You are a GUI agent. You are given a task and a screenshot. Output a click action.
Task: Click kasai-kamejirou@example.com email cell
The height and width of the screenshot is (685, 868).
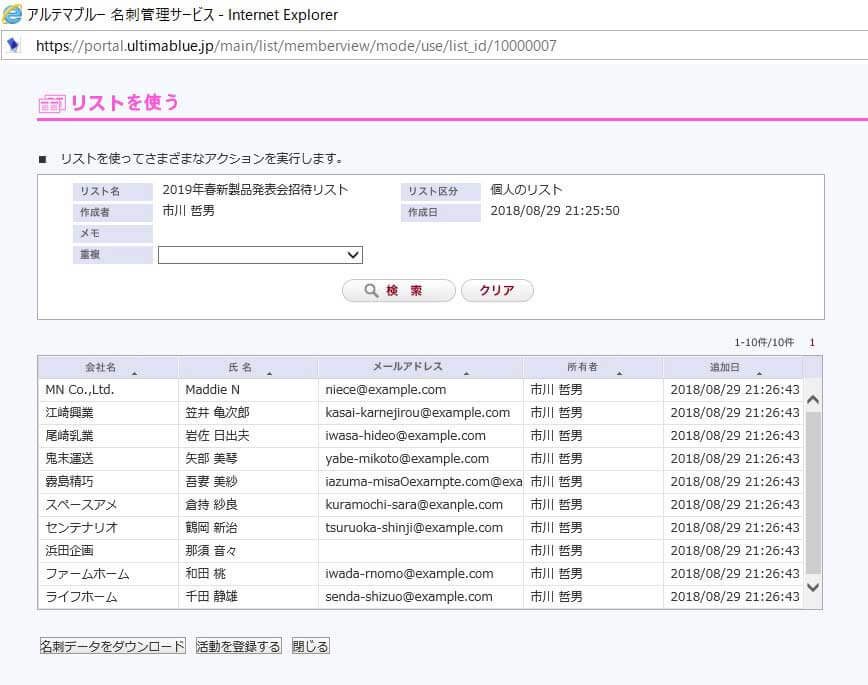pyautogui.click(x=421, y=413)
